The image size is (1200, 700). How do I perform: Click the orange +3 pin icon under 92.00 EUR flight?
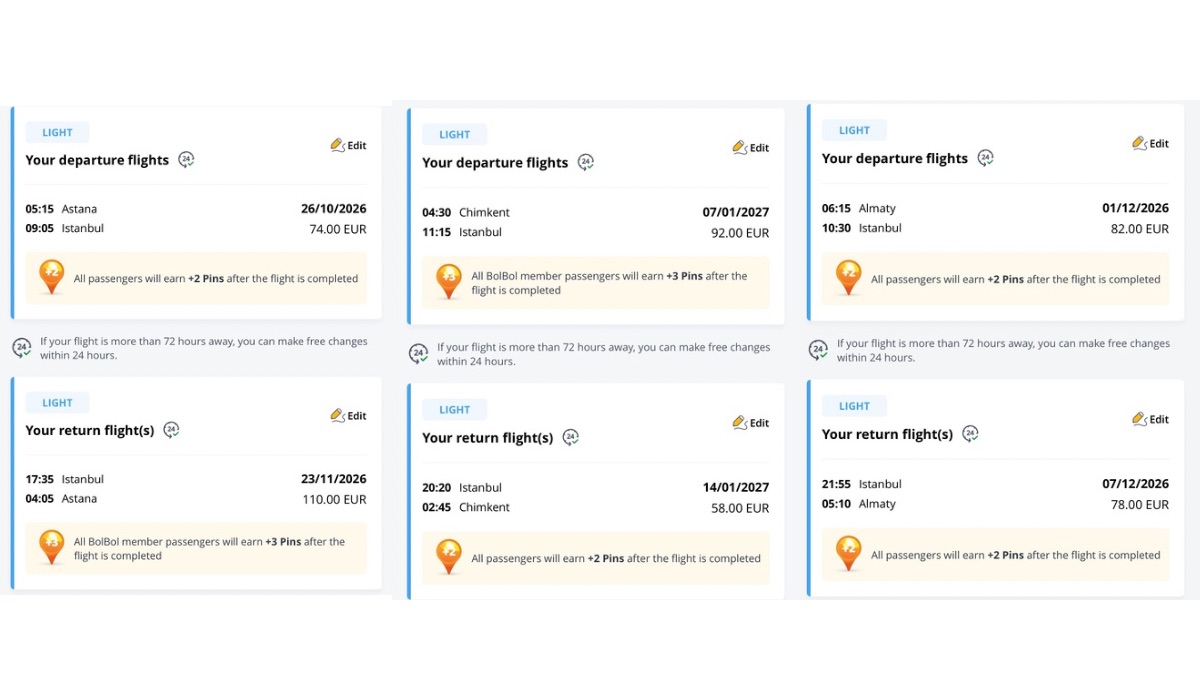pyautogui.click(x=449, y=281)
